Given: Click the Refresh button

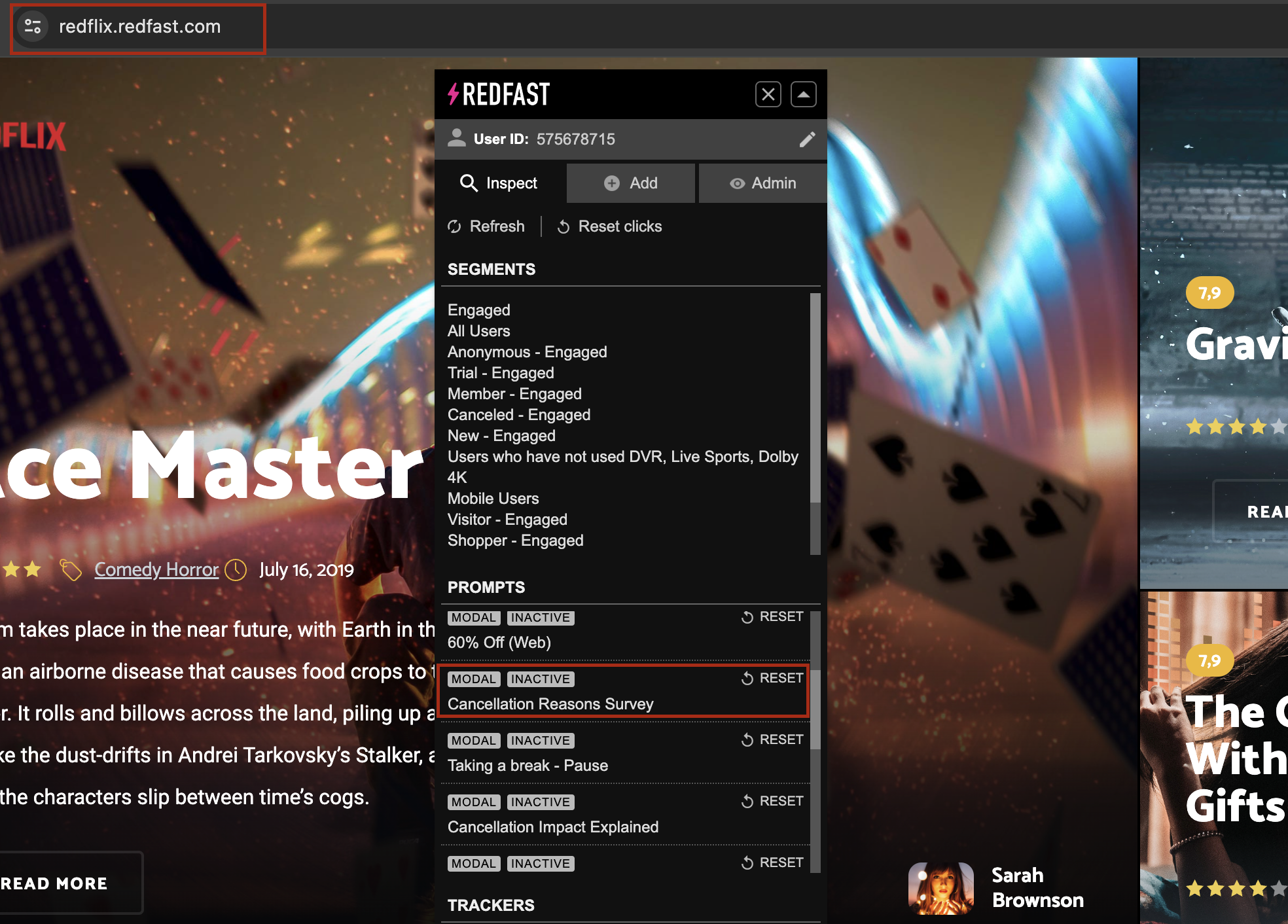Looking at the screenshot, I should [x=486, y=226].
